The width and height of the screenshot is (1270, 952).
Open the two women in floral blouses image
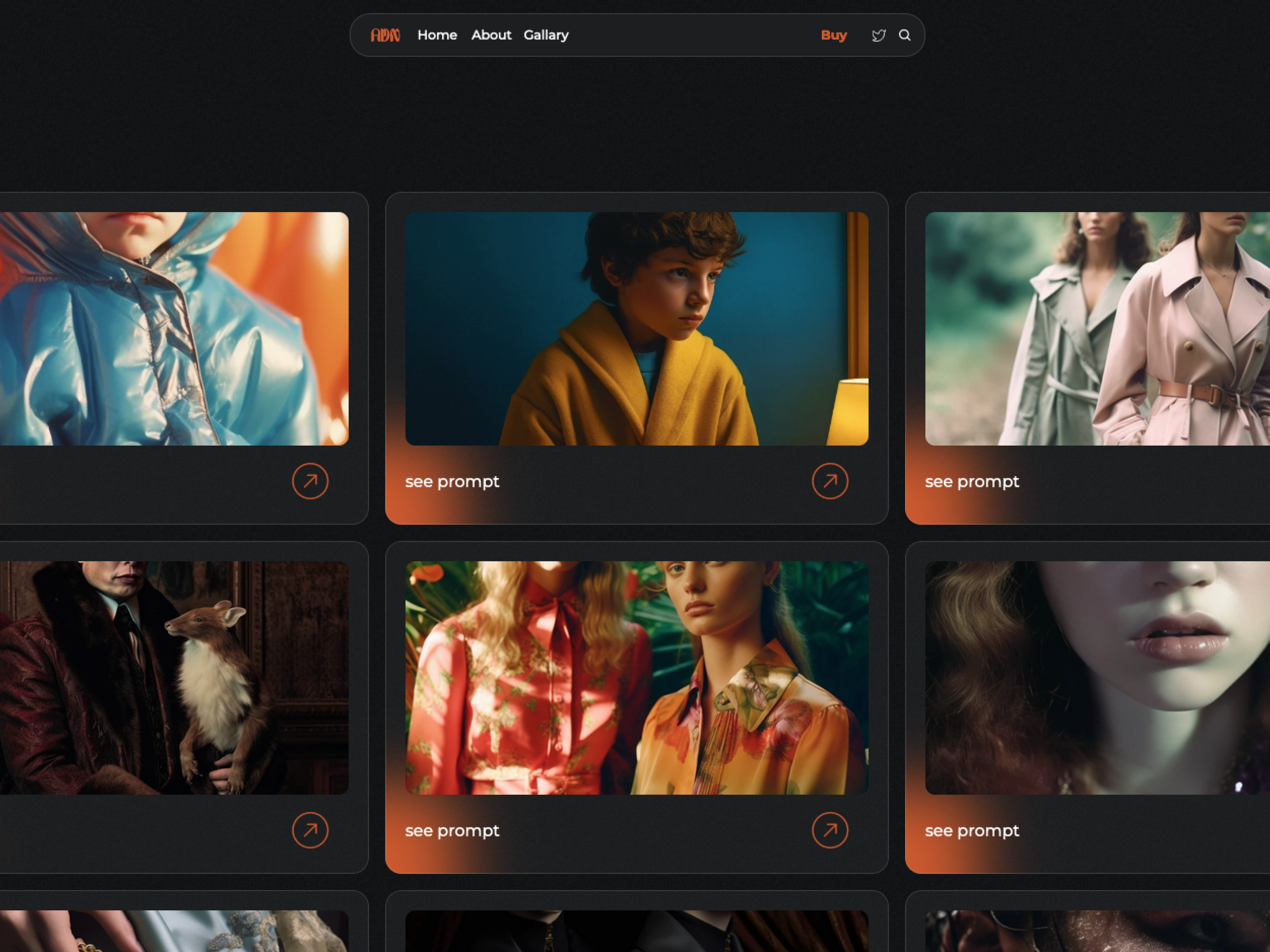[x=637, y=678]
